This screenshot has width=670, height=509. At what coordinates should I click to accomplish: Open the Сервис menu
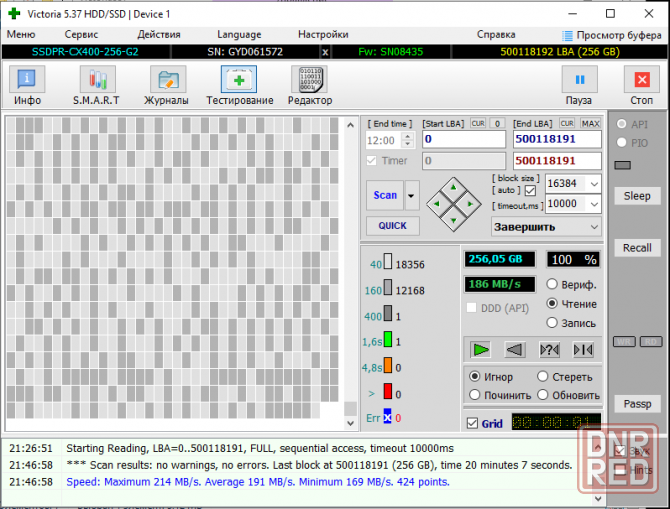coord(81,34)
